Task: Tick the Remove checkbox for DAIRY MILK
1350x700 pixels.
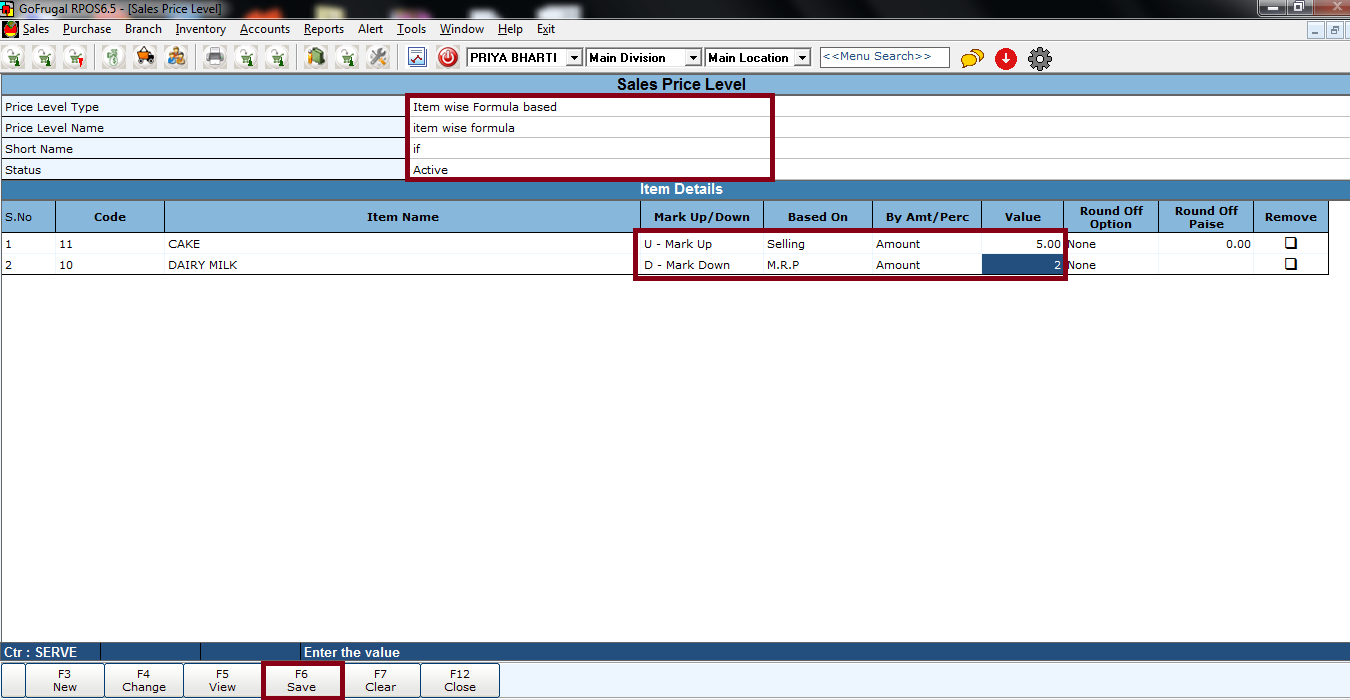Action: (1290, 264)
